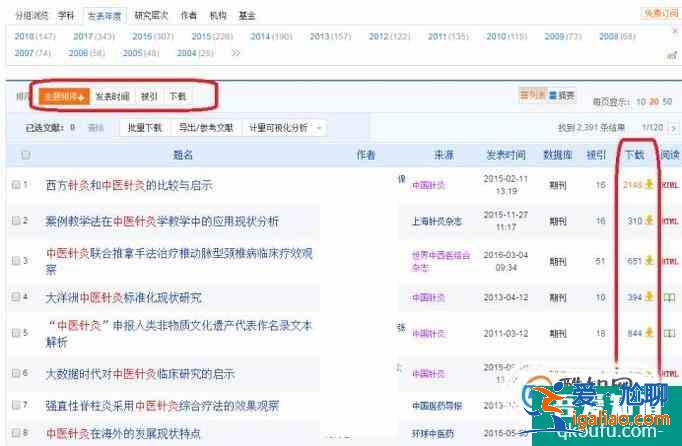
Task: Check the box for result 8
Action: pos(16,433)
